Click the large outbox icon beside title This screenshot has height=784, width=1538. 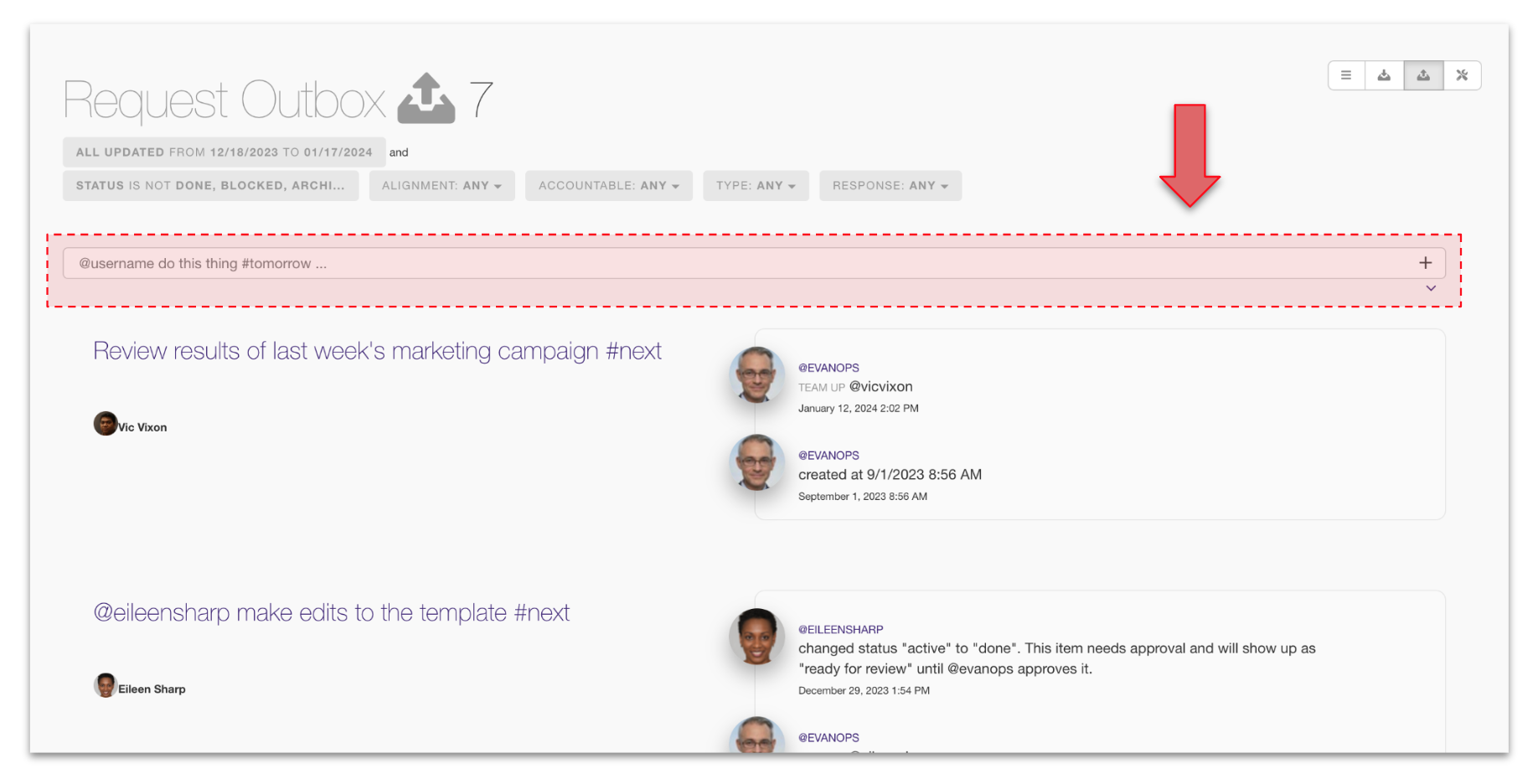pyautogui.click(x=426, y=100)
